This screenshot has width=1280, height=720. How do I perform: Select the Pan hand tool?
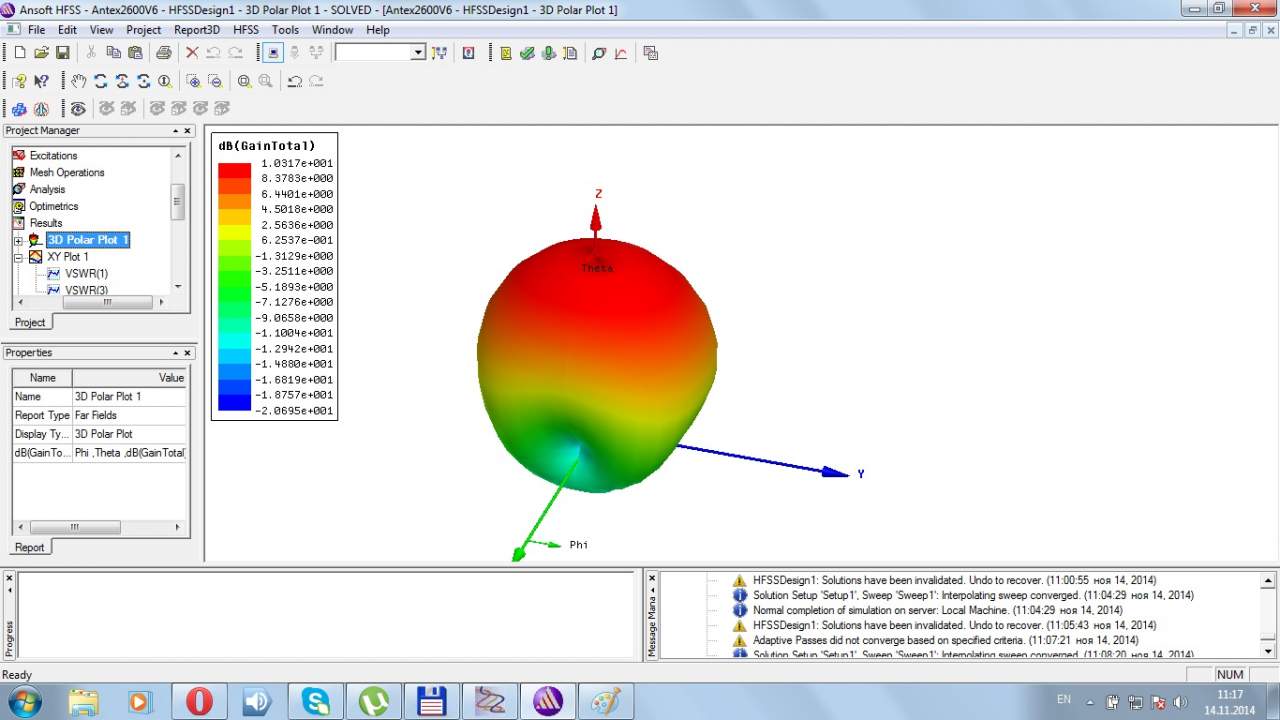coord(79,81)
